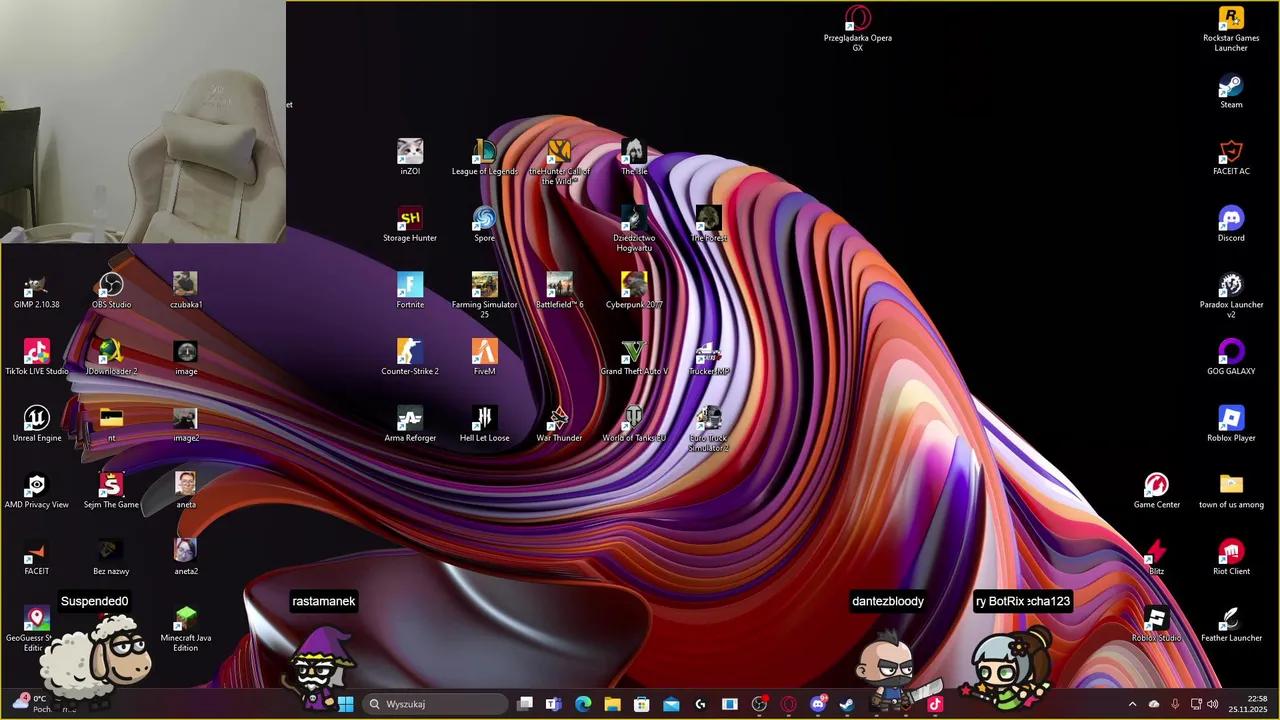Open the Windows Start menu
This screenshot has width=1280, height=720.
(x=345, y=704)
